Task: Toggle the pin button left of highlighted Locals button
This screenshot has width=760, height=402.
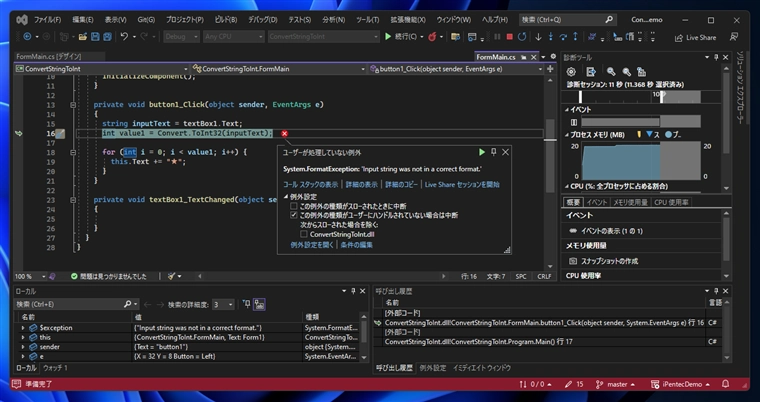Action: pyautogui.click(x=246, y=304)
